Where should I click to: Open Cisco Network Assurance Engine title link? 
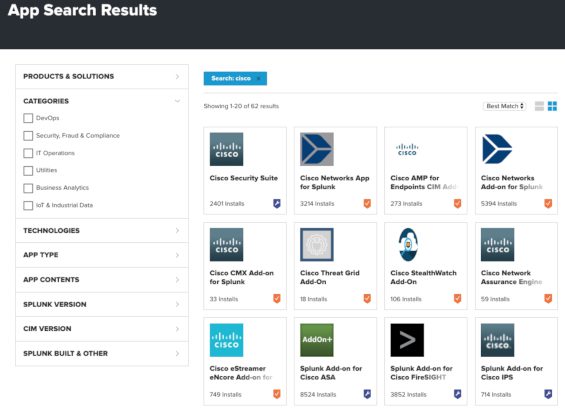click(511, 277)
